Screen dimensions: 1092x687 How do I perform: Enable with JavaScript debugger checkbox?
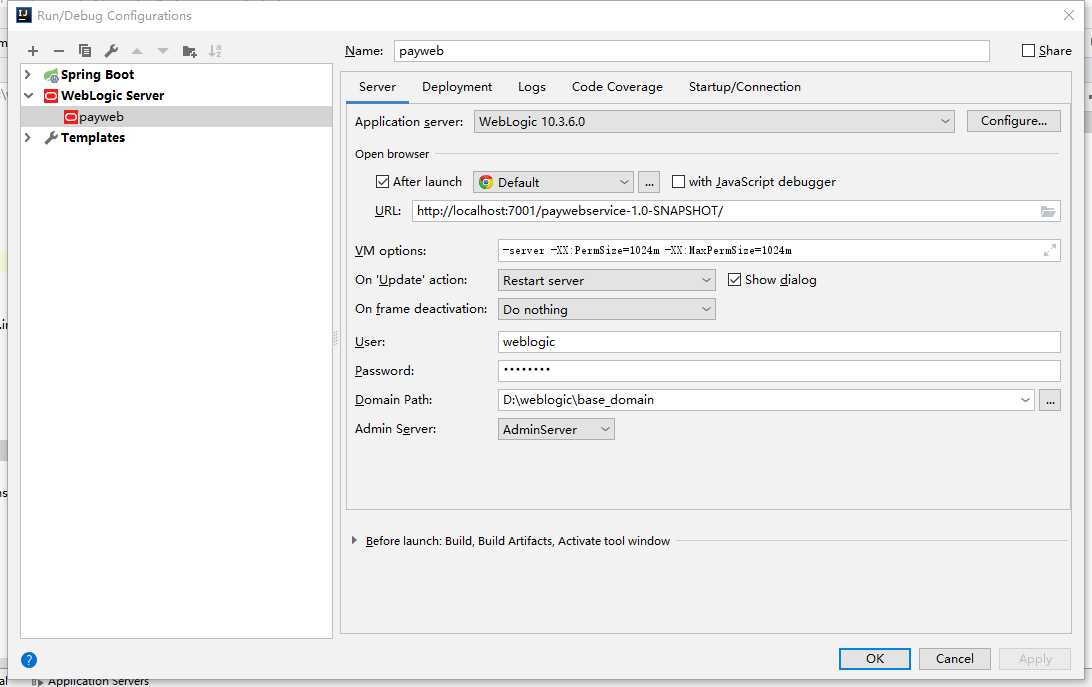678,182
